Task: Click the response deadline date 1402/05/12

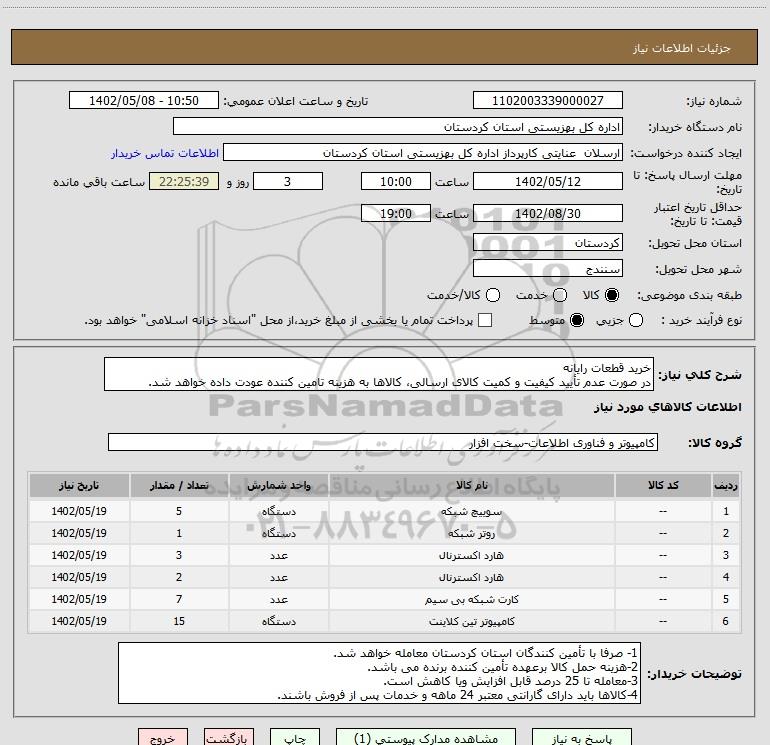Action: coord(548,181)
